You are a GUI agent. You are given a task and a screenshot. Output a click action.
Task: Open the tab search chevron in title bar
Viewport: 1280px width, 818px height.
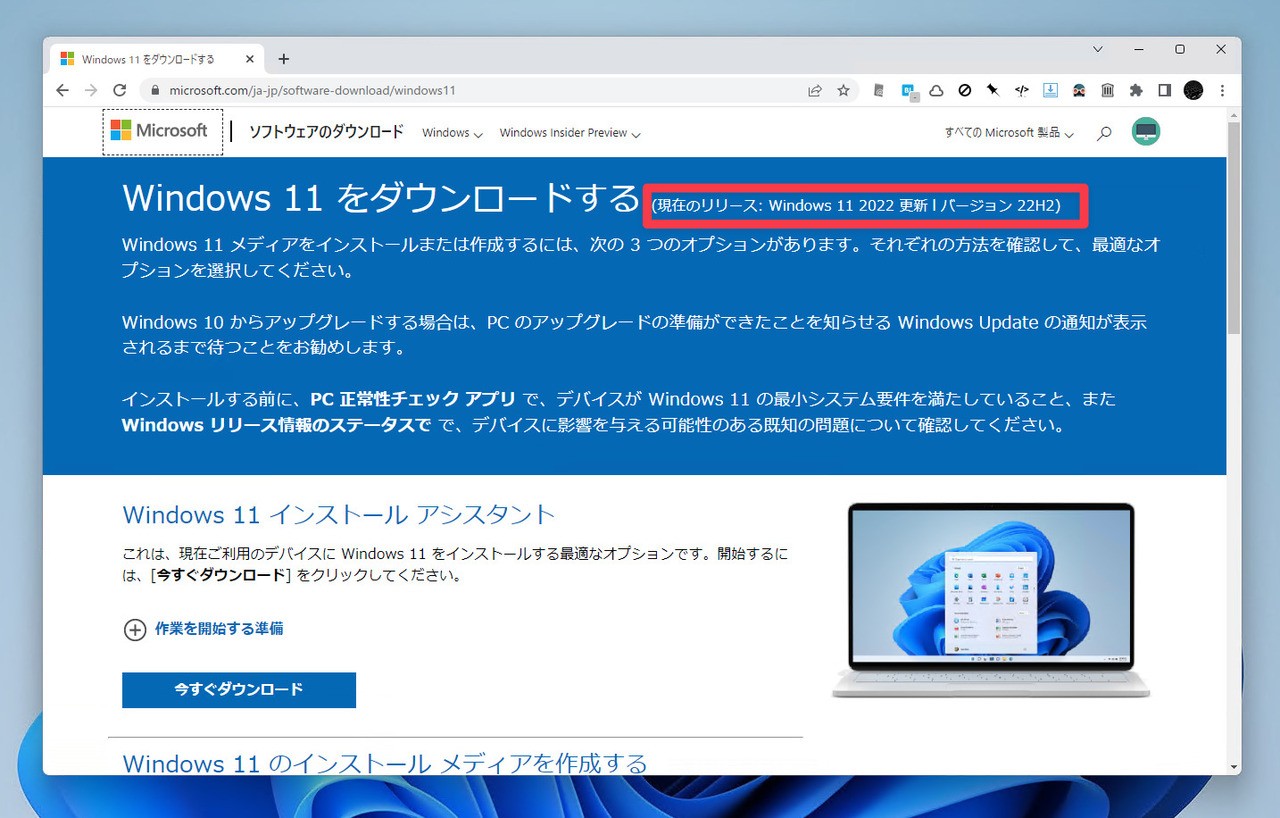(1098, 49)
